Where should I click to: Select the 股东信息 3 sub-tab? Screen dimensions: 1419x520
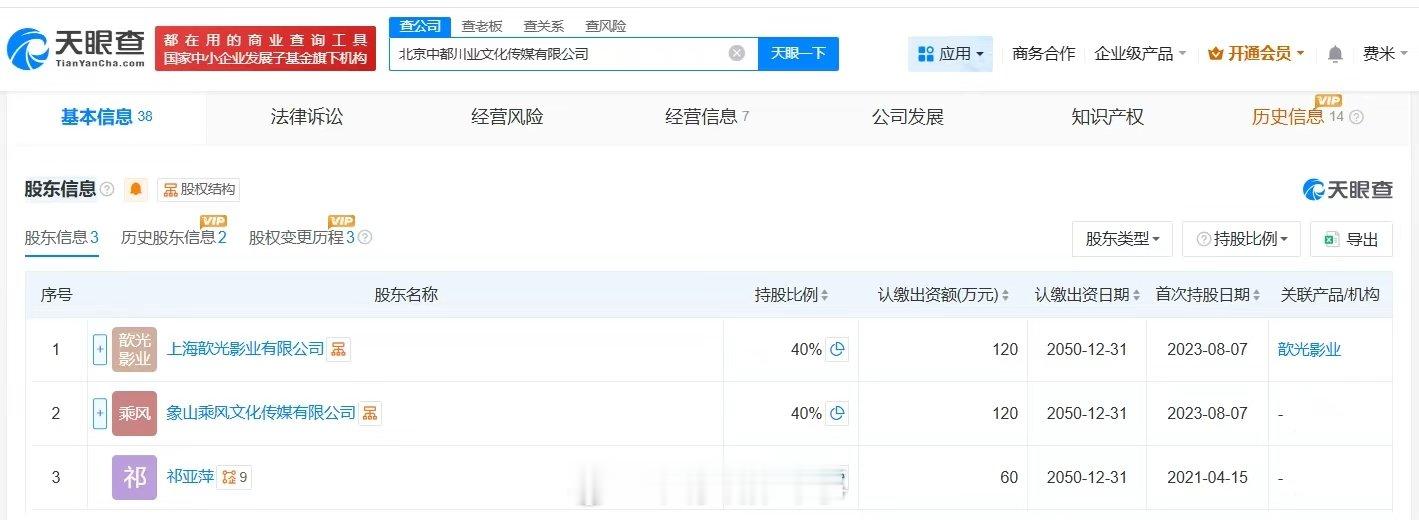click(61, 238)
